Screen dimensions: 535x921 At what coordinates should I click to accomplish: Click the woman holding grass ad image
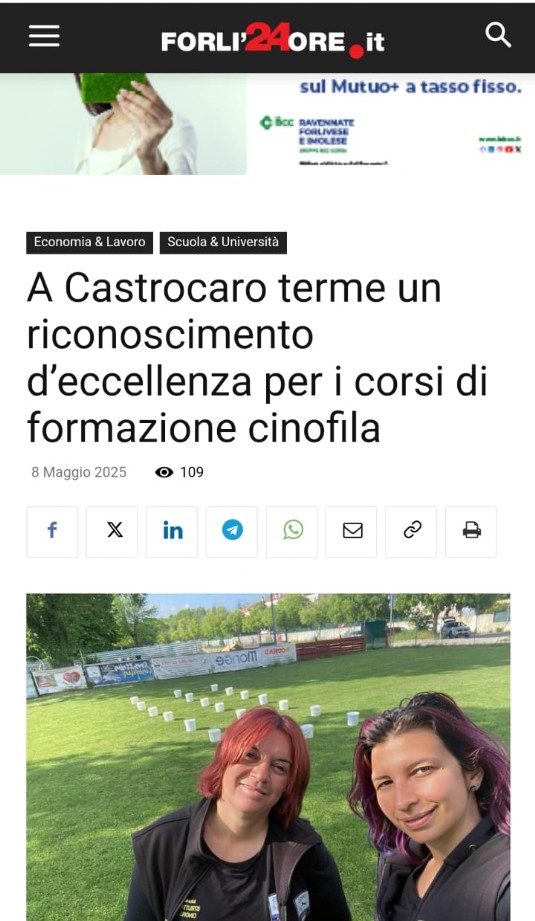tap(123, 124)
